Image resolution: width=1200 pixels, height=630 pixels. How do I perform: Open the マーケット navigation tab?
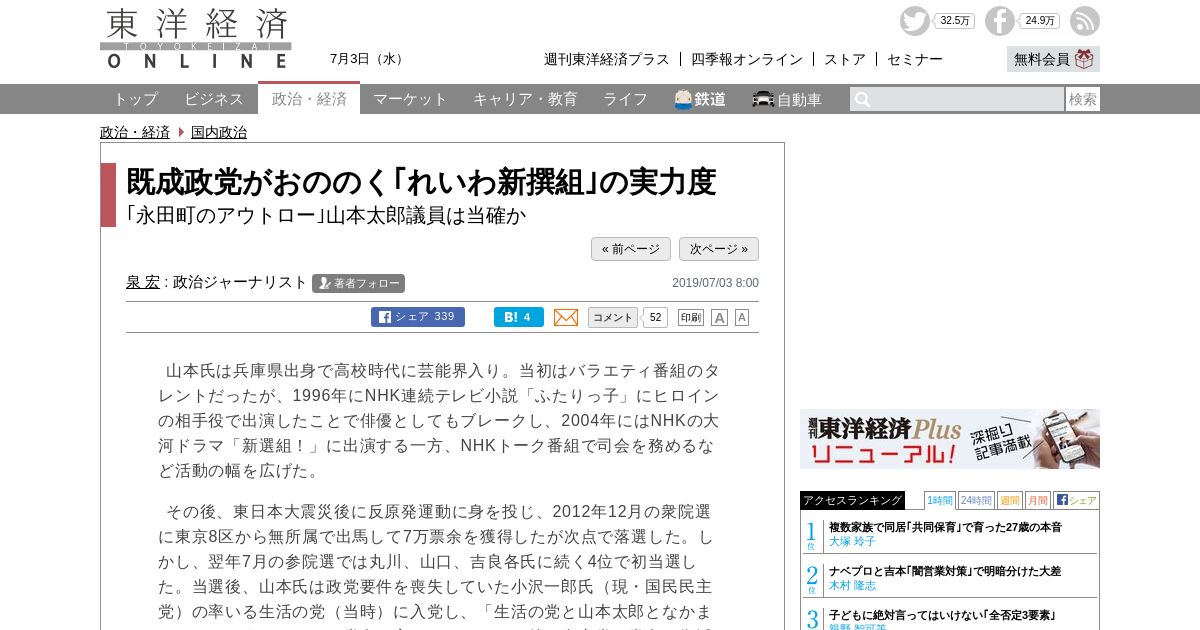click(410, 99)
